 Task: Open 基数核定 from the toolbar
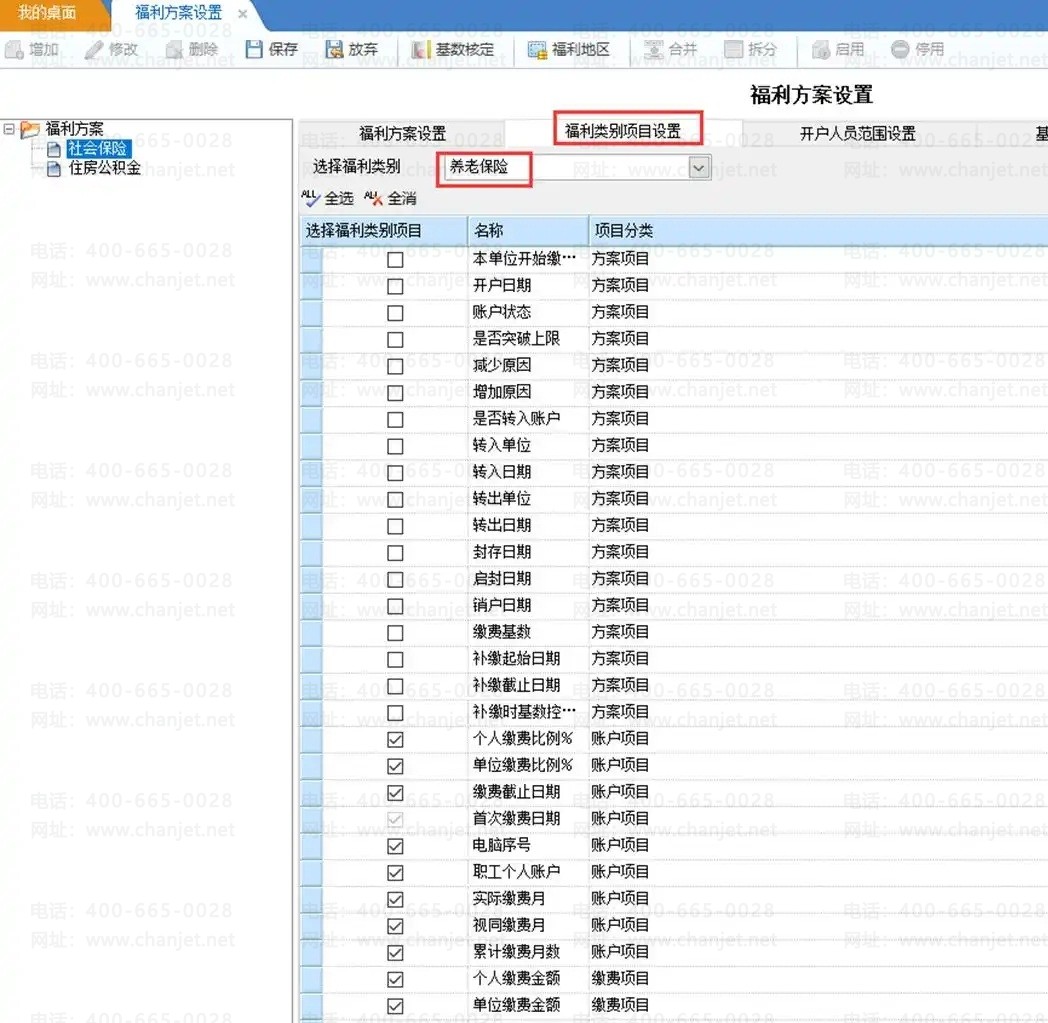[421, 49]
